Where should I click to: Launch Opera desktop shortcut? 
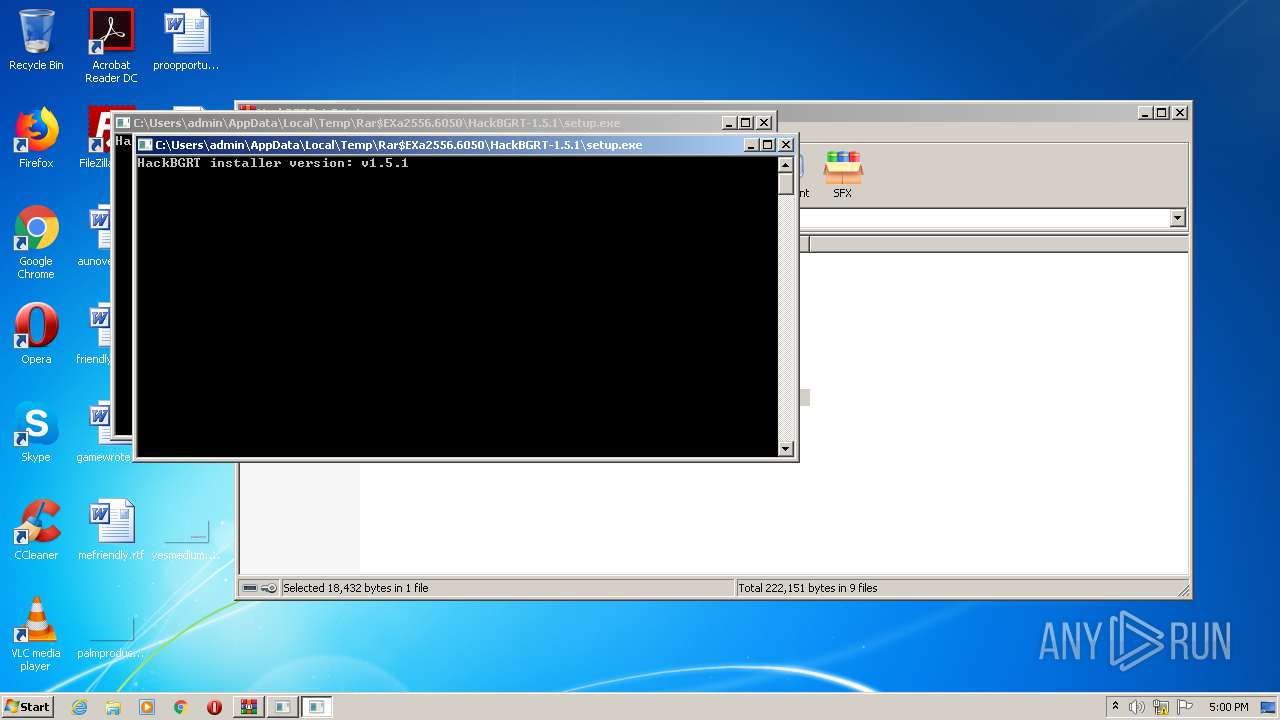pyautogui.click(x=36, y=334)
